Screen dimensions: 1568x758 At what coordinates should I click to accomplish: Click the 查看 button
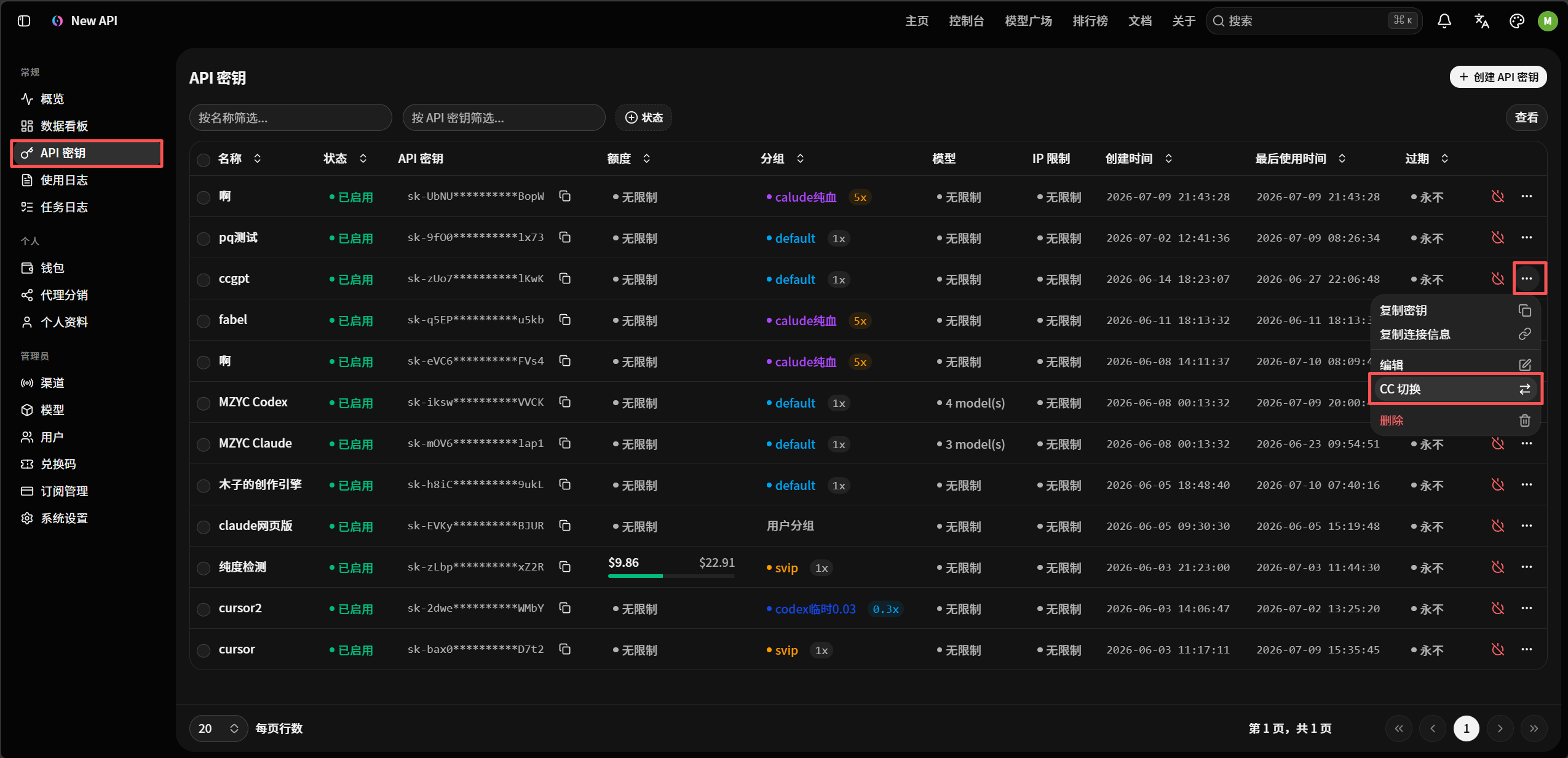(1527, 117)
